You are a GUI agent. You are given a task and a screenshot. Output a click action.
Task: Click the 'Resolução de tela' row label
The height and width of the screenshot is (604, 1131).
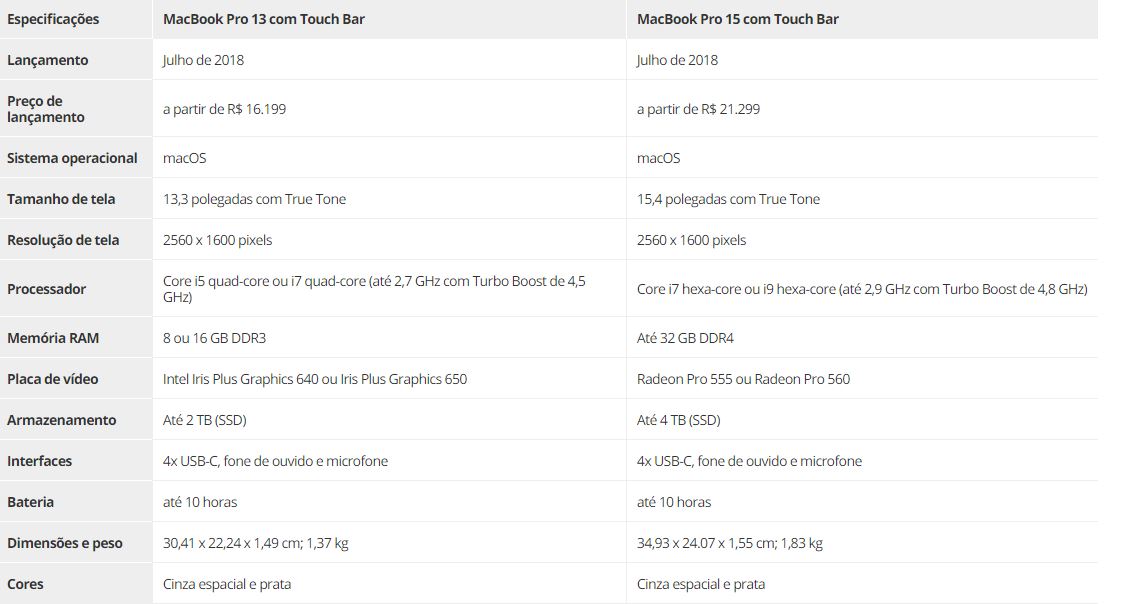pyautogui.click(x=63, y=240)
